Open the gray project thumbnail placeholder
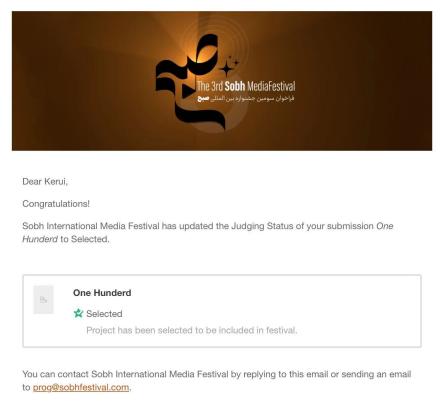The width and height of the screenshot is (446, 412). 43,299
